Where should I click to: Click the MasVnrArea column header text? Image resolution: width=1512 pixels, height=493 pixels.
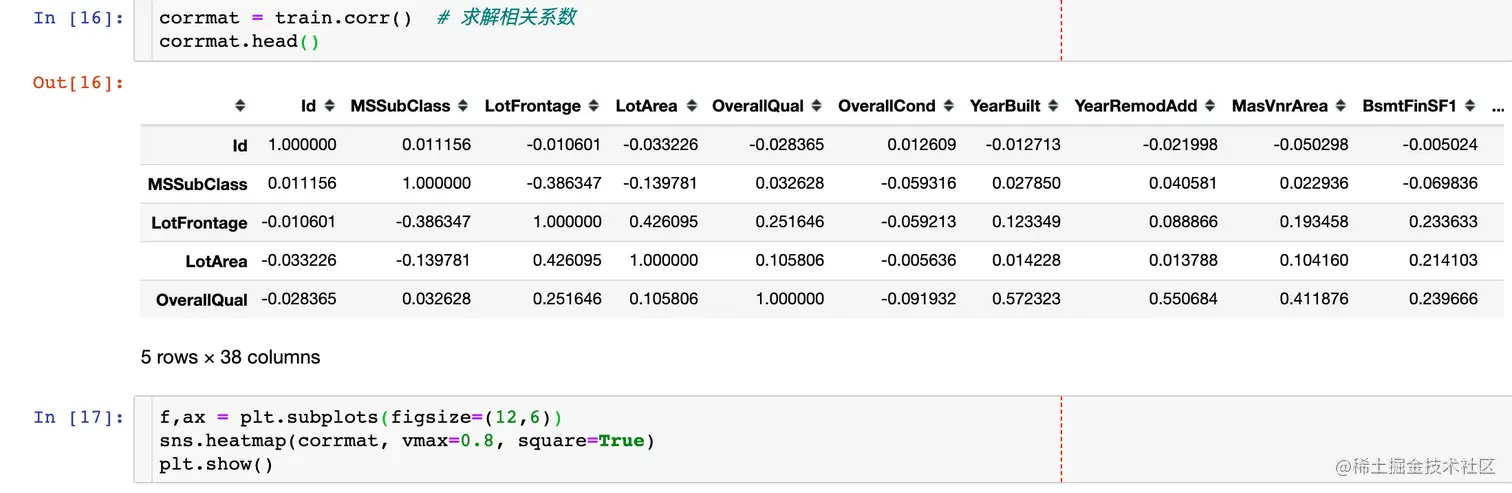coord(1280,106)
